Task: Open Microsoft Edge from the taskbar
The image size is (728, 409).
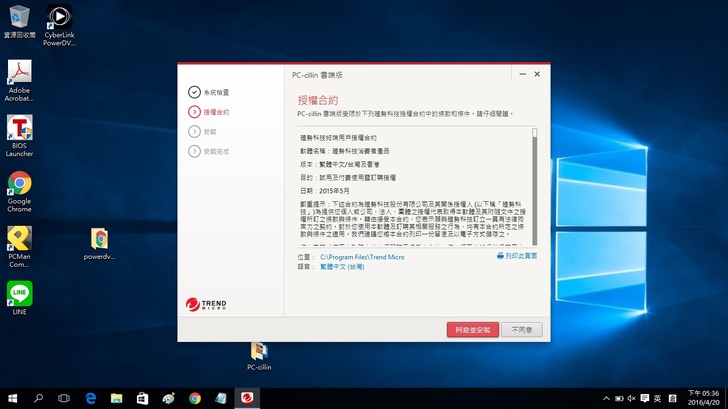Action: click(x=90, y=398)
